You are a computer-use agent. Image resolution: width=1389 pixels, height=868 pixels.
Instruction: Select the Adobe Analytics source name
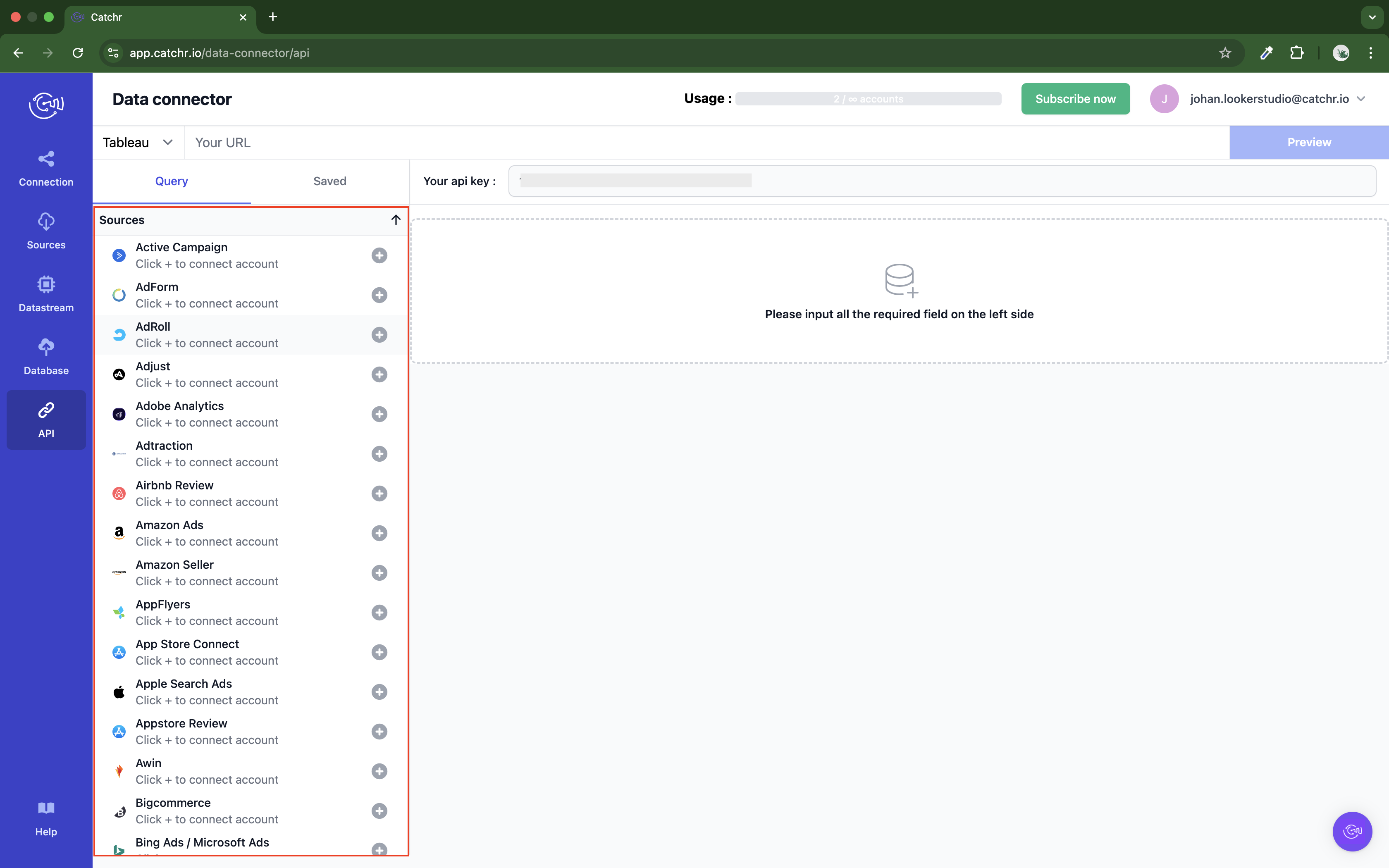point(180,406)
